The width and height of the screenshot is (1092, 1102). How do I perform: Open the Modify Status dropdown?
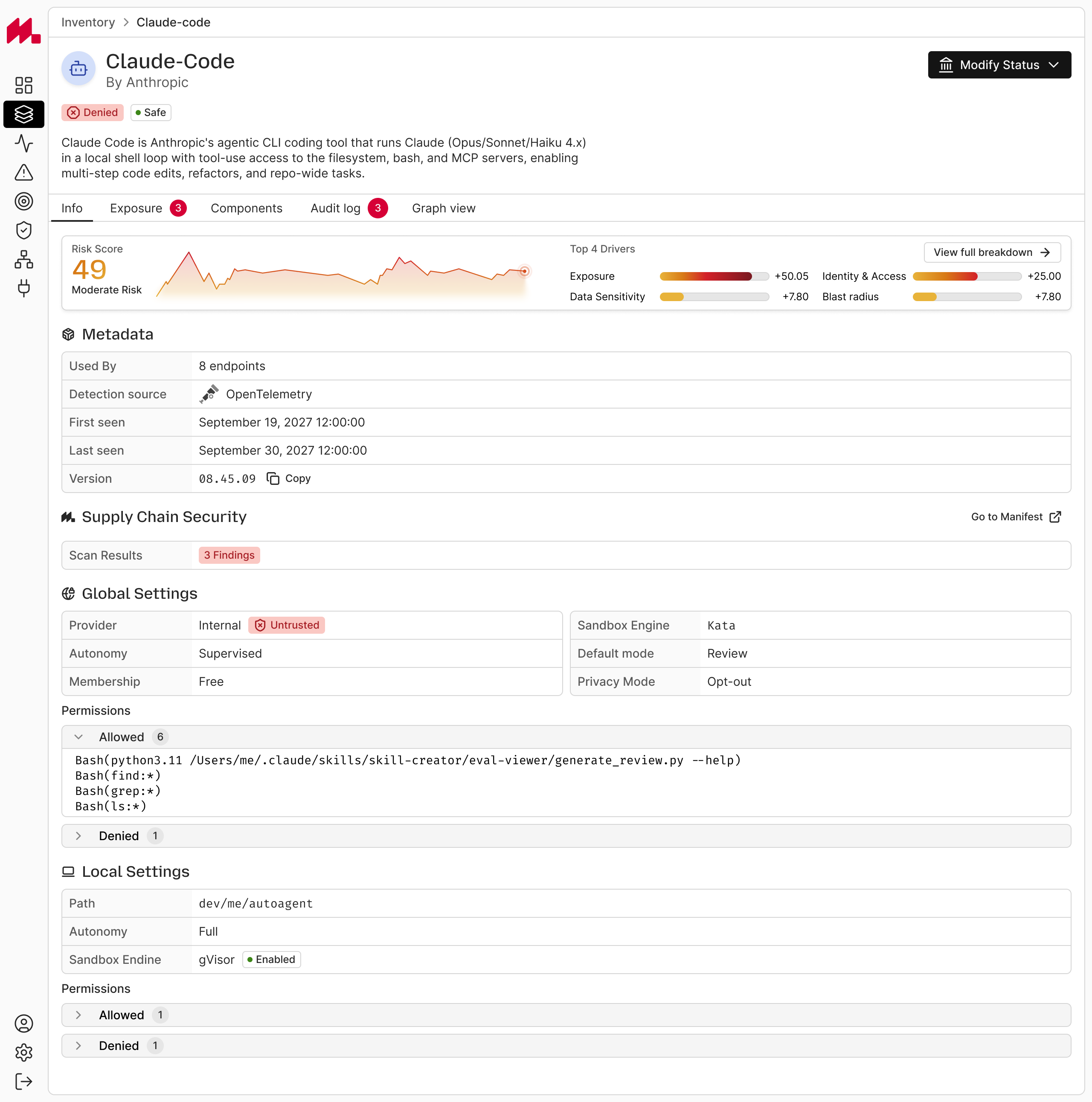(999, 65)
